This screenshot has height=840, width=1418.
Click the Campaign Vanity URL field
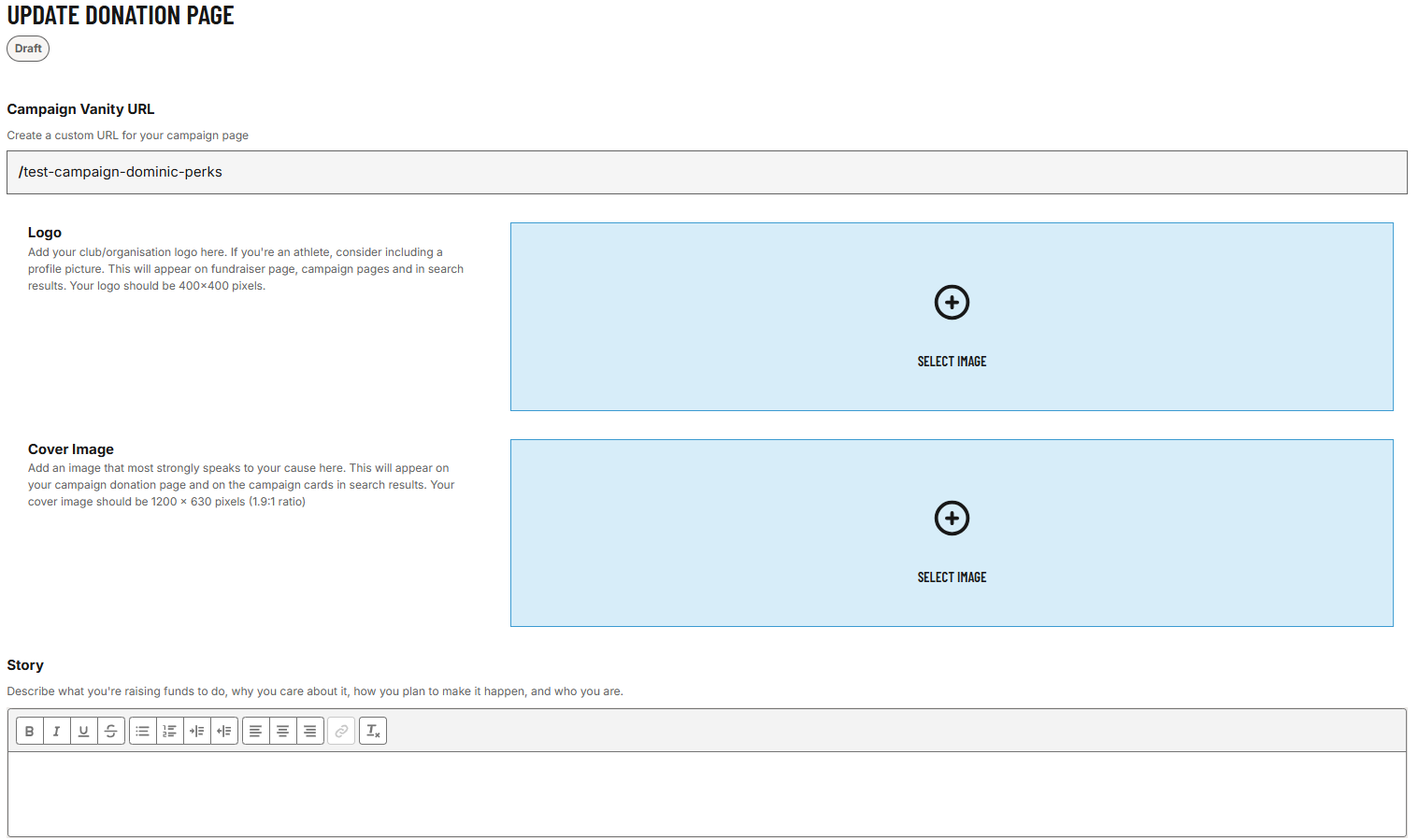click(707, 173)
